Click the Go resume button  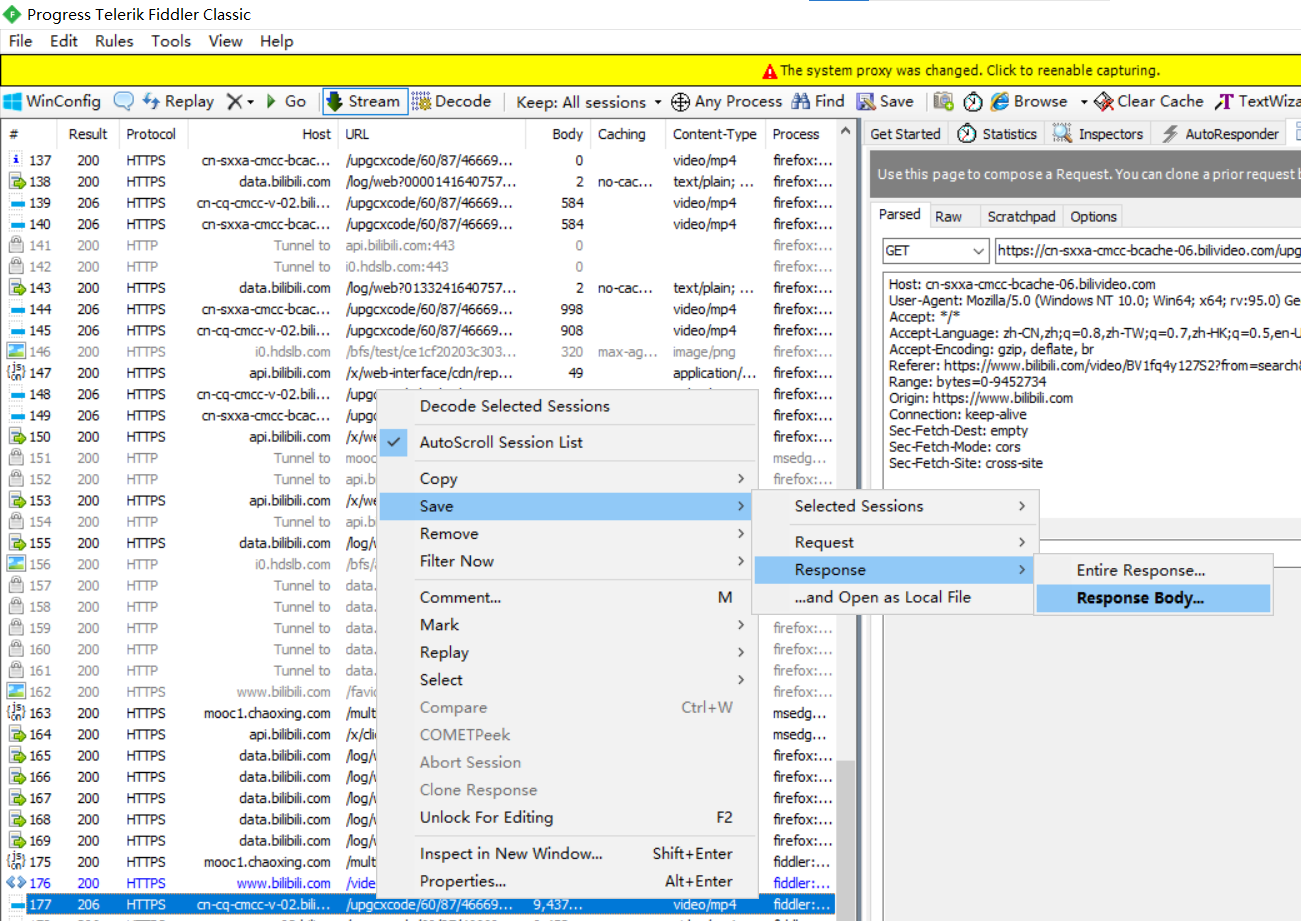(286, 101)
